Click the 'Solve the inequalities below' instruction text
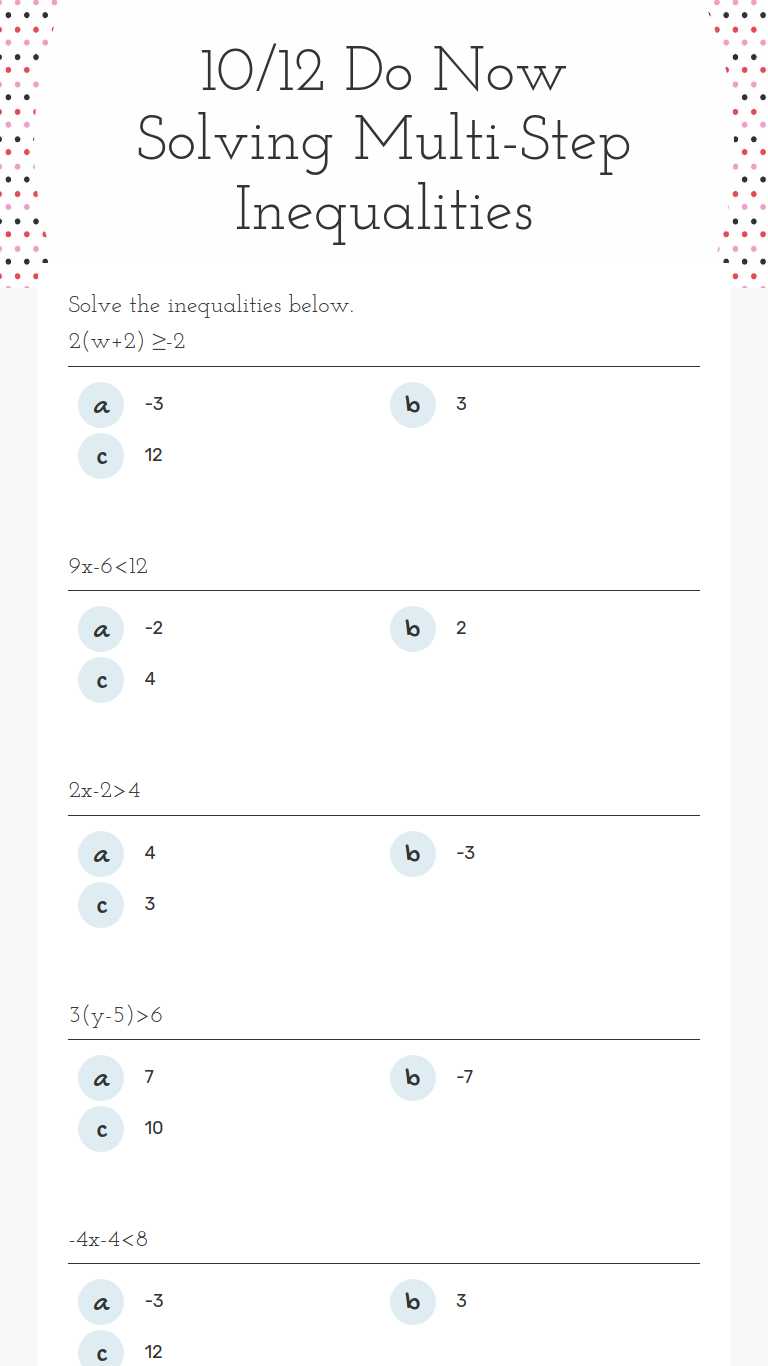768x1366 pixels. (x=211, y=305)
